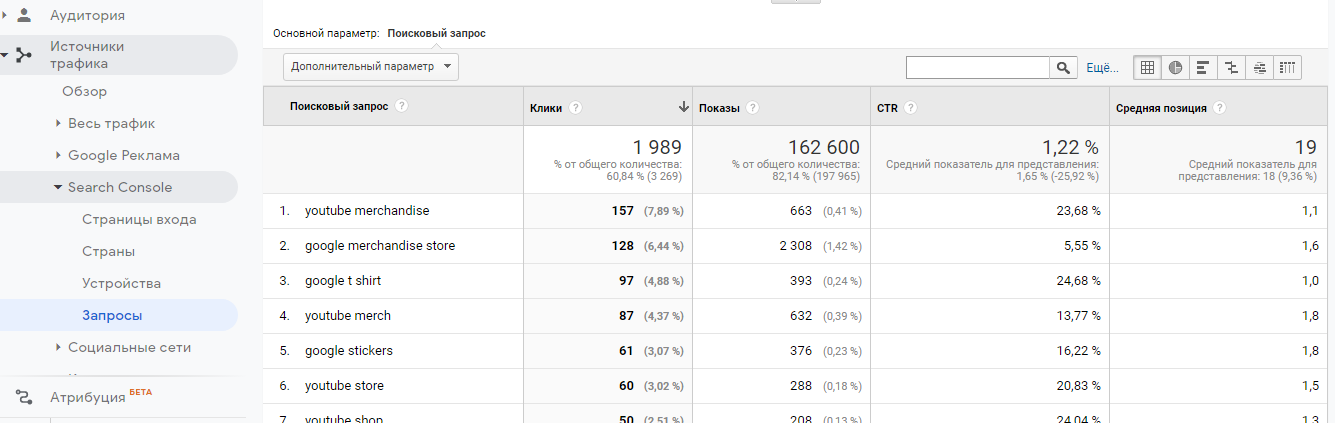Click the Google Реклама sidebar label
The width and height of the screenshot is (1335, 423).
click(x=124, y=155)
